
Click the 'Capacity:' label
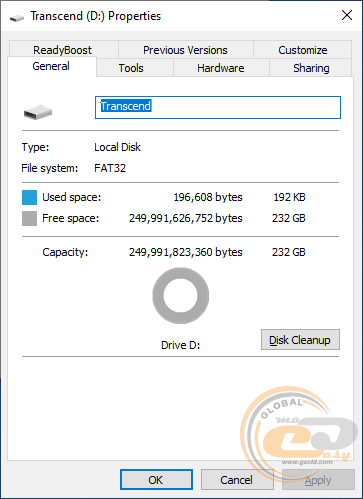click(x=65, y=252)
